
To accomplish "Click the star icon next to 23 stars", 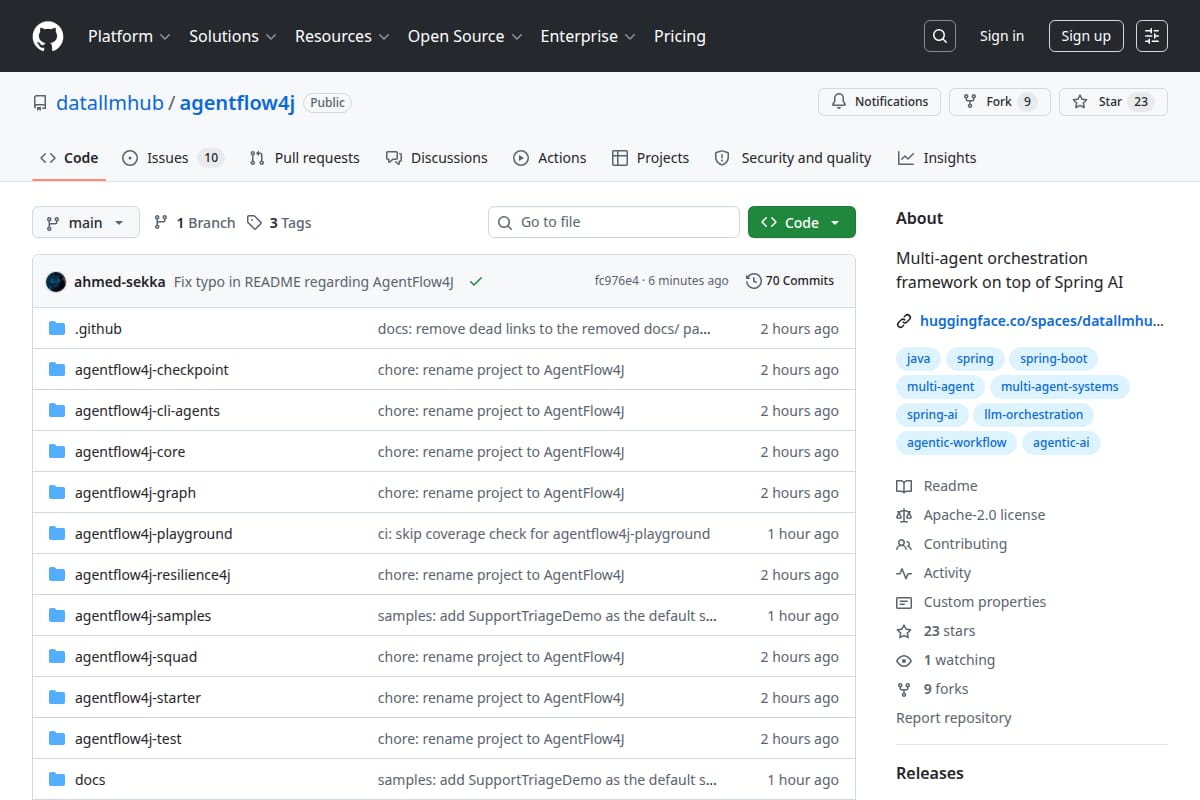I will click(x=904, y=631).
